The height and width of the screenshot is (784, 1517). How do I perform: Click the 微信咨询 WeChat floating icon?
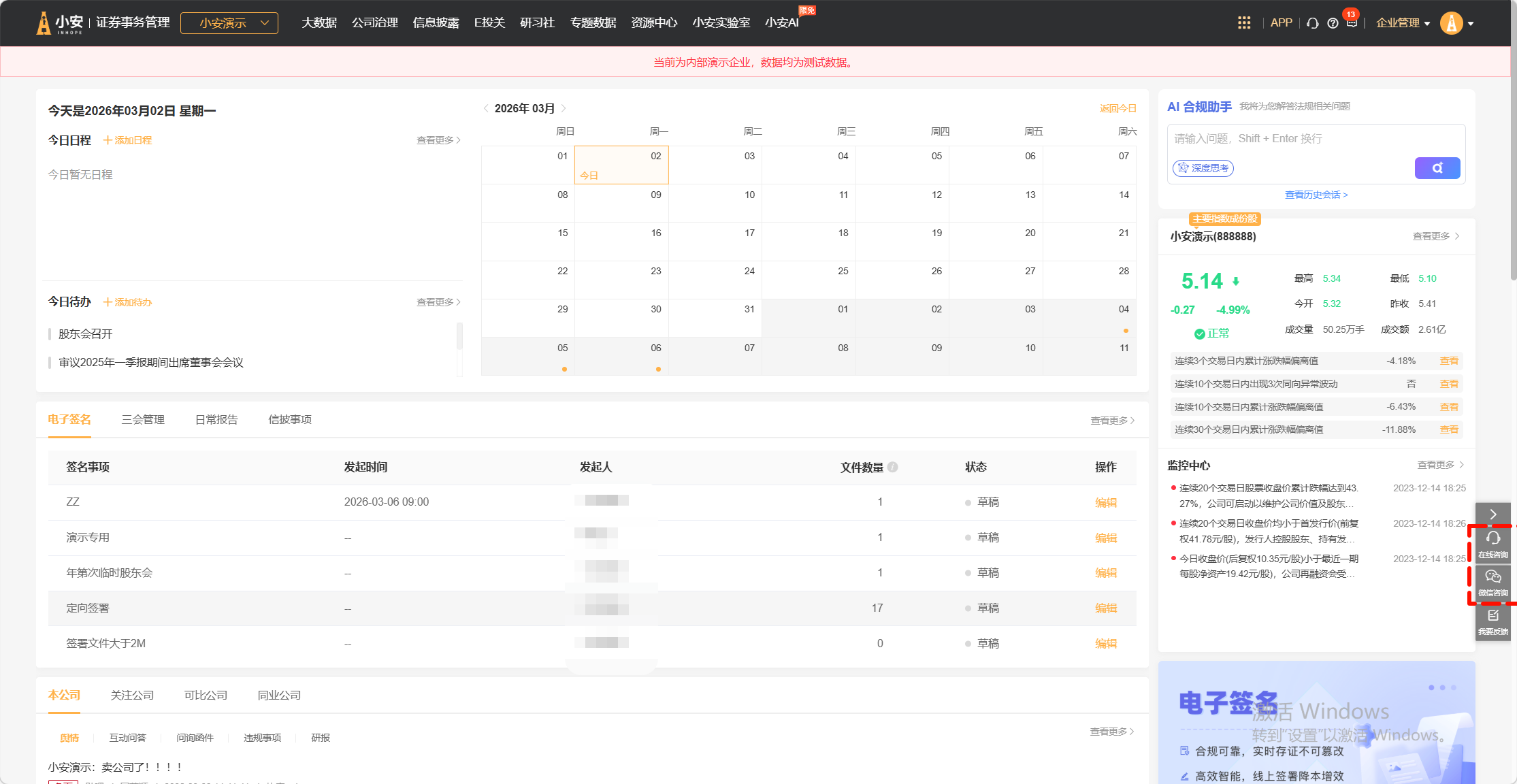pyautogui.click(x=1492, y=583)
